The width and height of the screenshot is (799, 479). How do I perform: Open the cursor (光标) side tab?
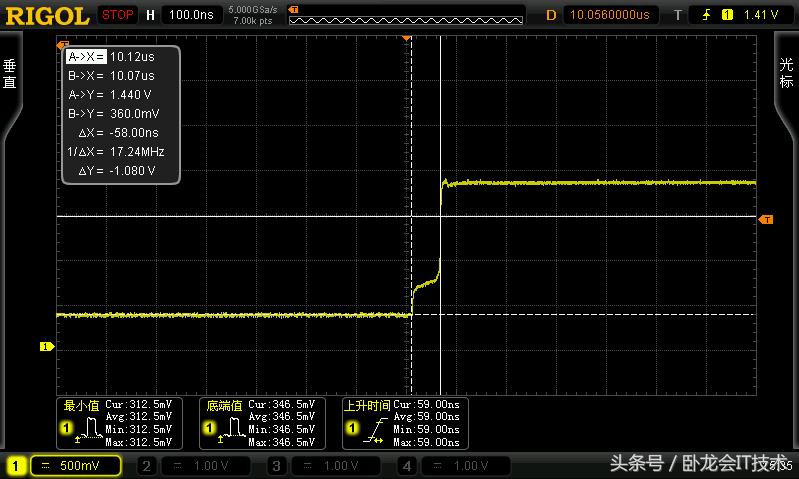click(x=787, y=75)
